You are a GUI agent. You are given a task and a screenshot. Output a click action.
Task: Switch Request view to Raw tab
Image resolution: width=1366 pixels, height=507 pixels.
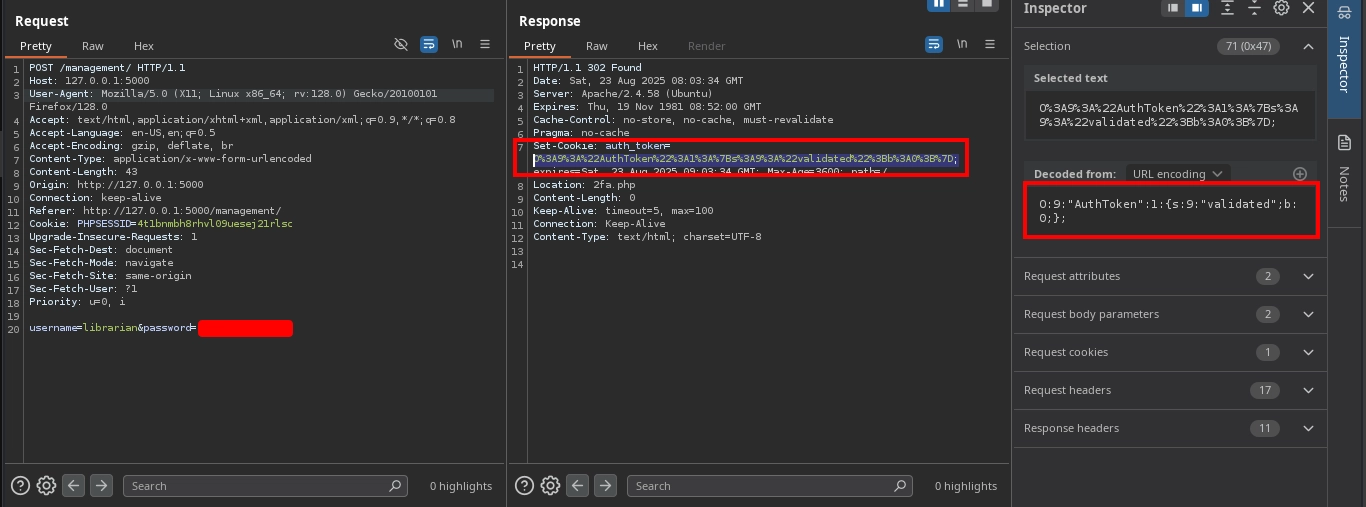(x=93, y=46)
